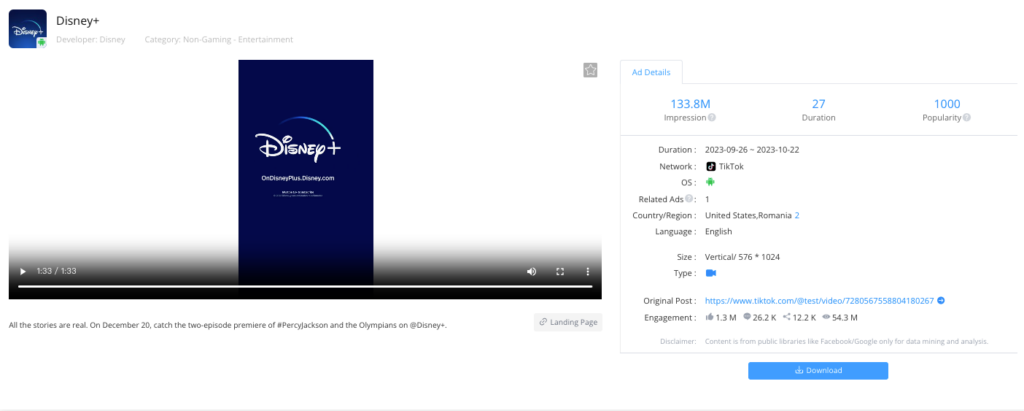
Task: Play the Disney+ ad video
Action: [23, 271]
